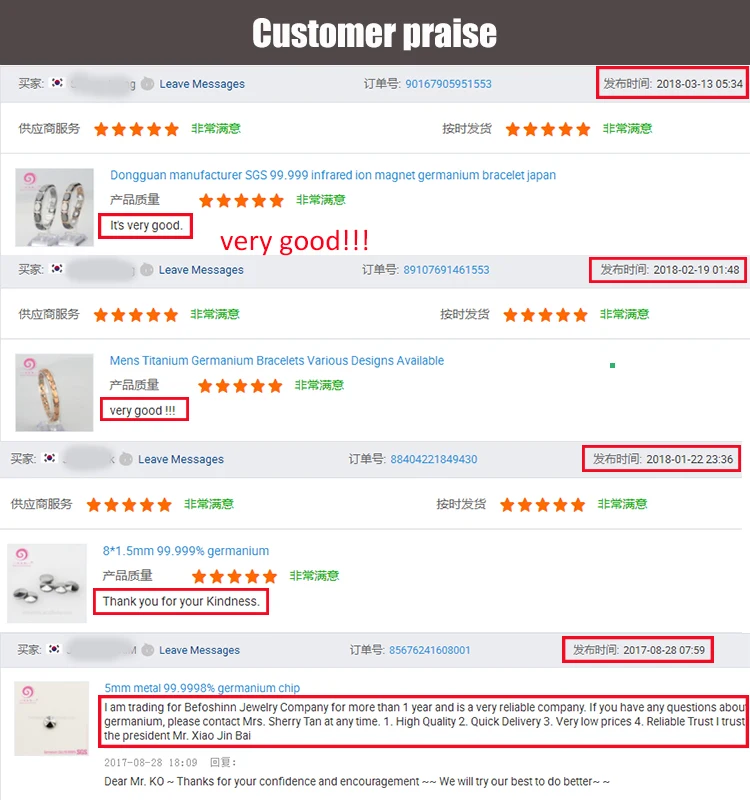Screen dimensions: 750x800
Task: Click the Korean flag icon in the first review
Action: pyautogui.click(x=57, y=83)
